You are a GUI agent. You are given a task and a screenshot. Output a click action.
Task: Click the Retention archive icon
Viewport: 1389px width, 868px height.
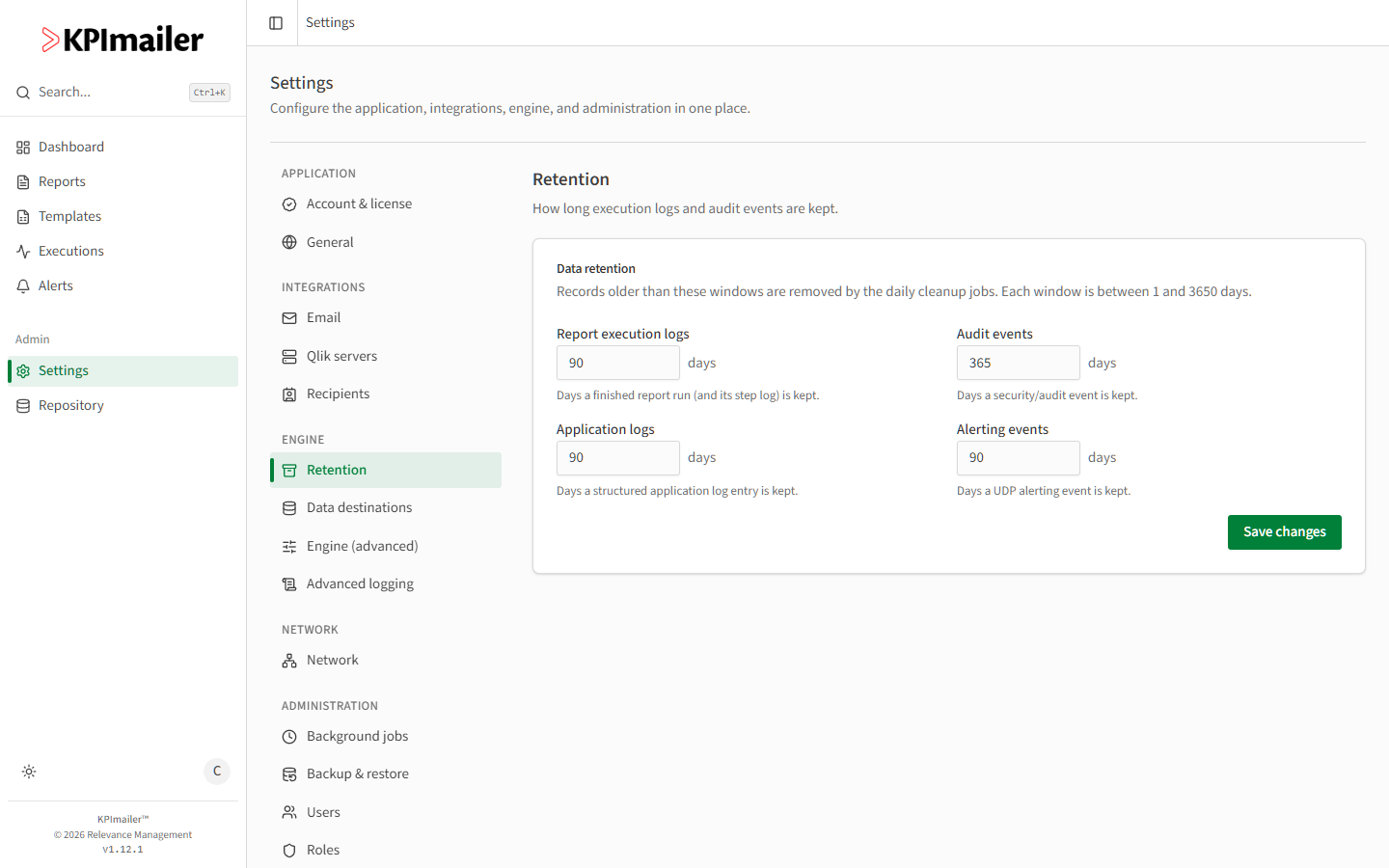coord(289,471)
